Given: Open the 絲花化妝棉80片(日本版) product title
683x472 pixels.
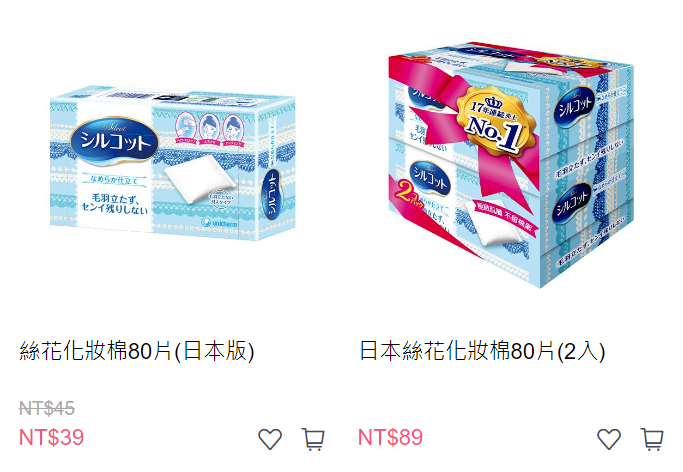Looking at the screenshot, I should tap(137, 351).
